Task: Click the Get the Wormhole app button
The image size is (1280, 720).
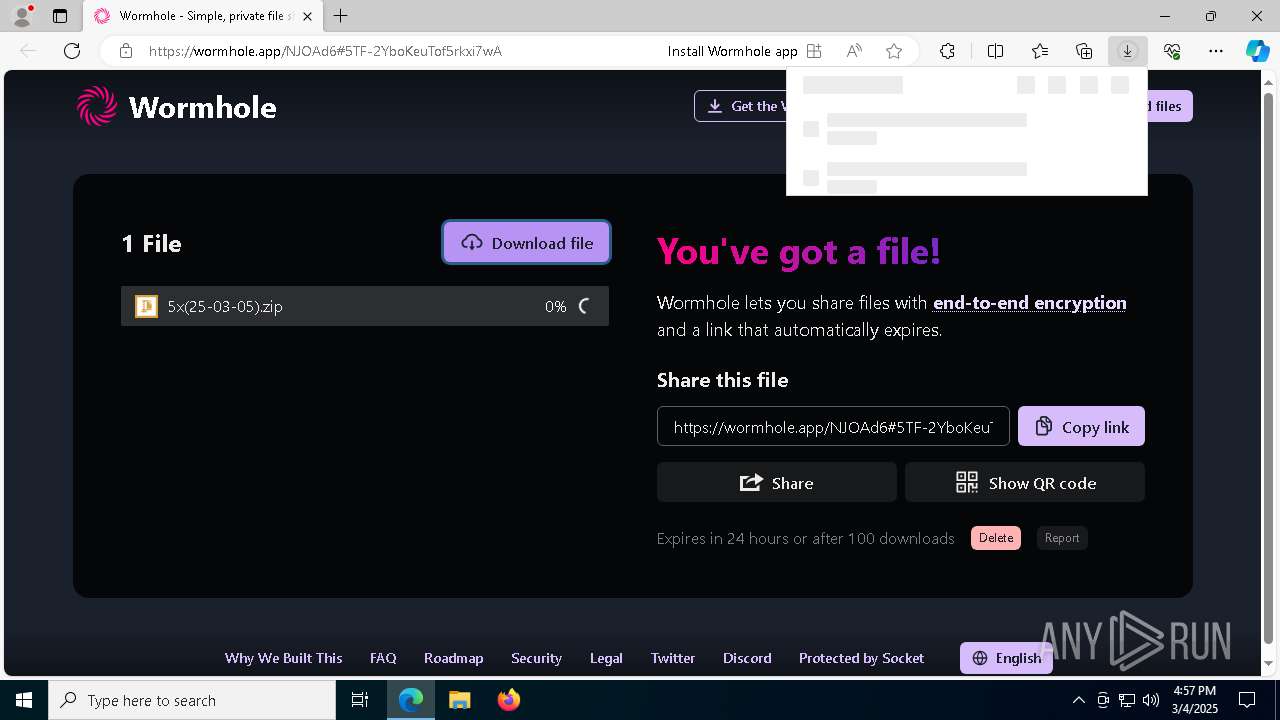Action: (741, 106)
